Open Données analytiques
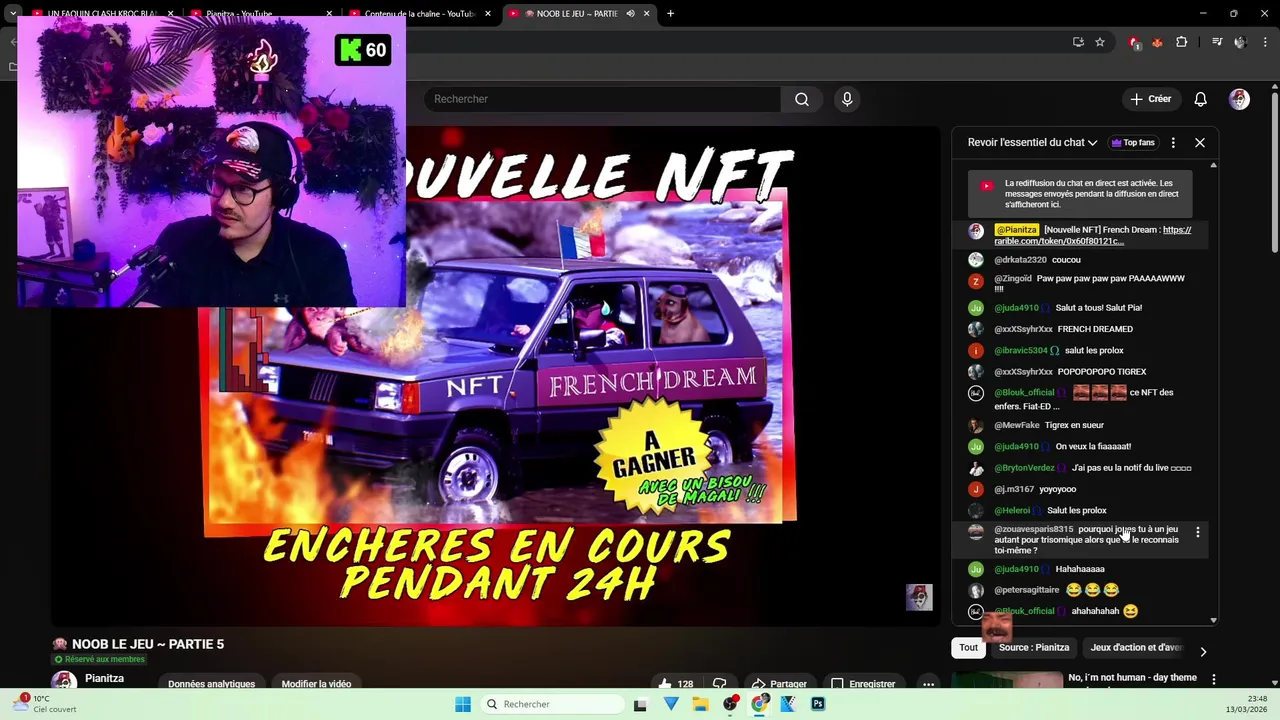The height and width of the screenshot is (720, 1280). pyautogui.click(x=211, y=684)
